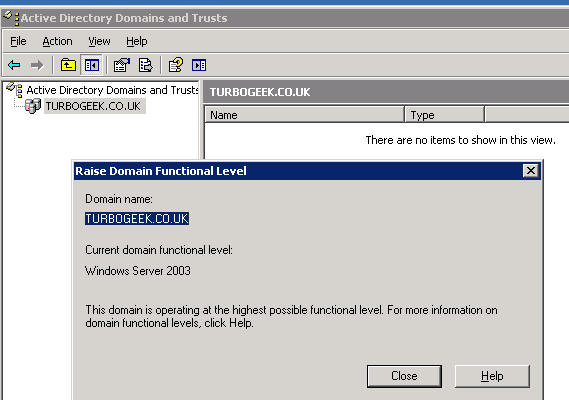Click the Close button in dialog

[x=404, y=376]
